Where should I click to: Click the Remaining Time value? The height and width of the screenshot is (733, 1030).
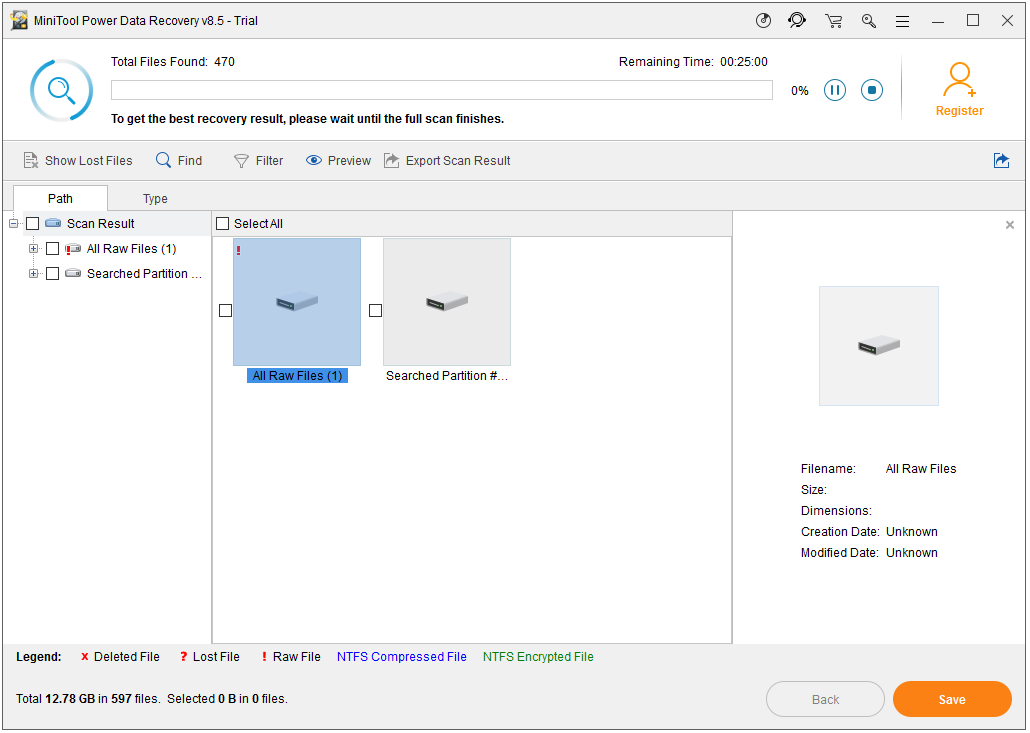pyautogui.click(x=744, y=62)
